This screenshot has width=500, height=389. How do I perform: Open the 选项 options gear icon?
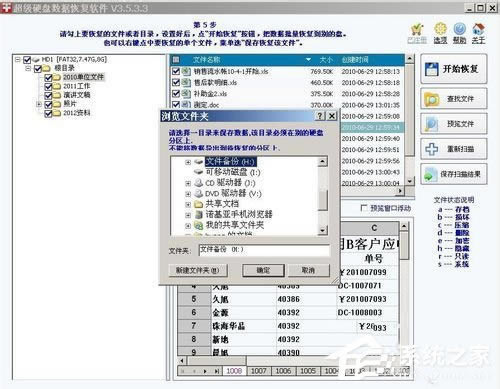coord(440,29)
